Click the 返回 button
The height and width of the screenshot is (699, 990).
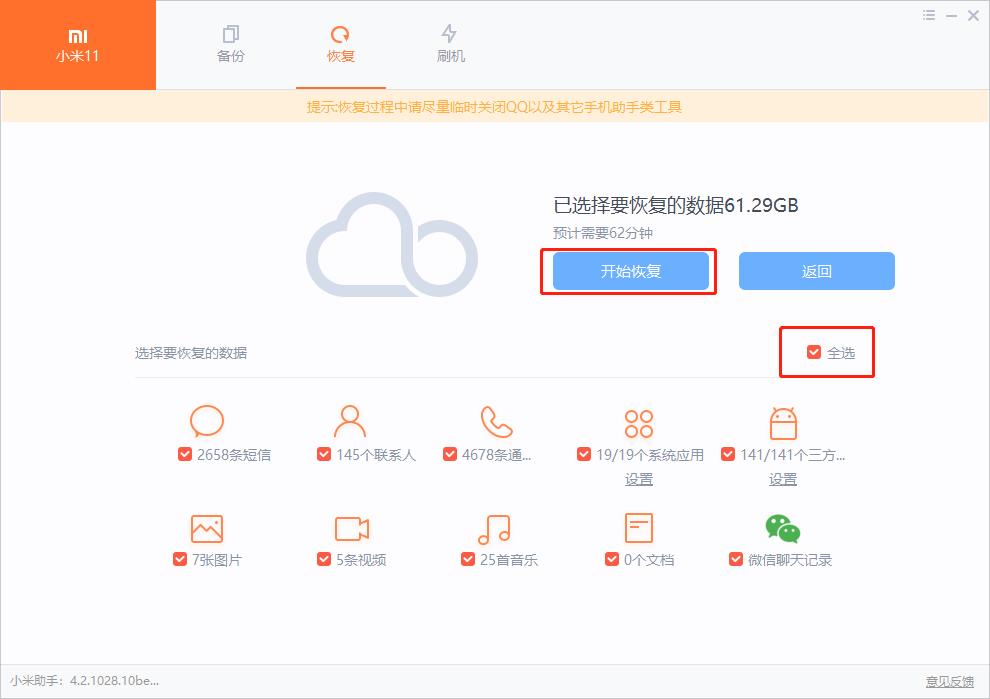[x=816, y=270]
